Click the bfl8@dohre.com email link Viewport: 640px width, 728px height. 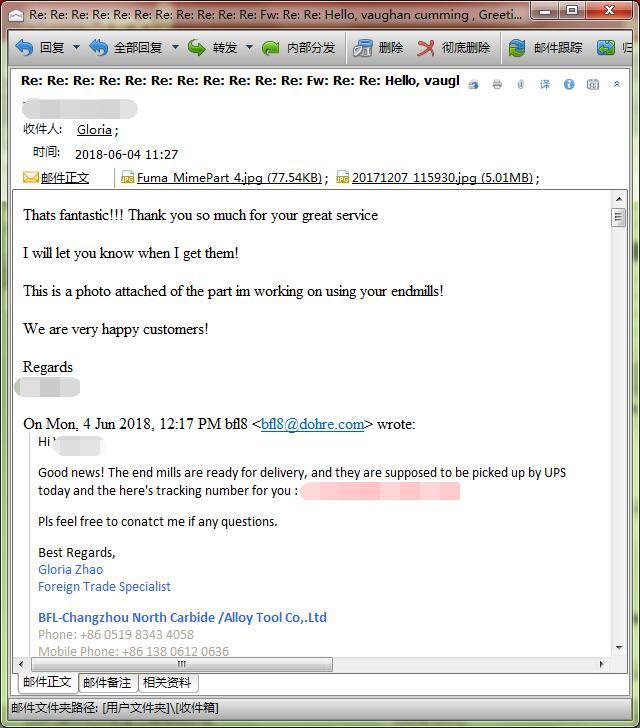(312, 424)
